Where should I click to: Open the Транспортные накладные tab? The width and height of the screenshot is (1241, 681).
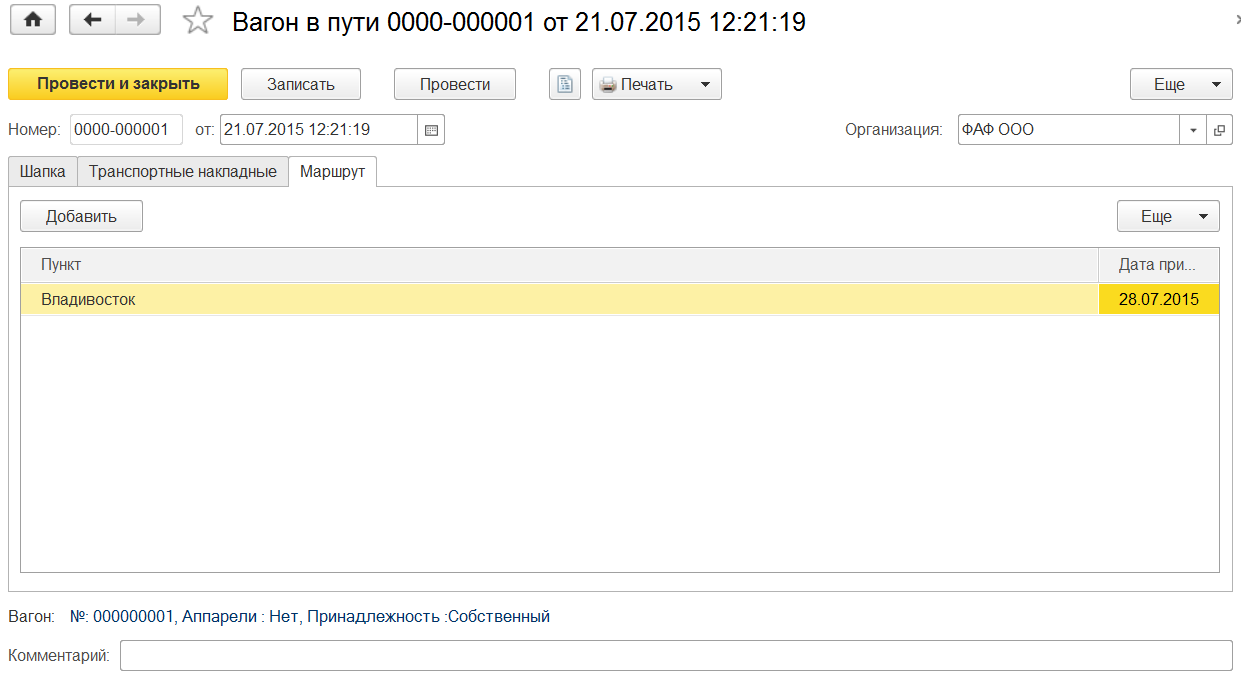pyautogui.click(x=182, y=172)
